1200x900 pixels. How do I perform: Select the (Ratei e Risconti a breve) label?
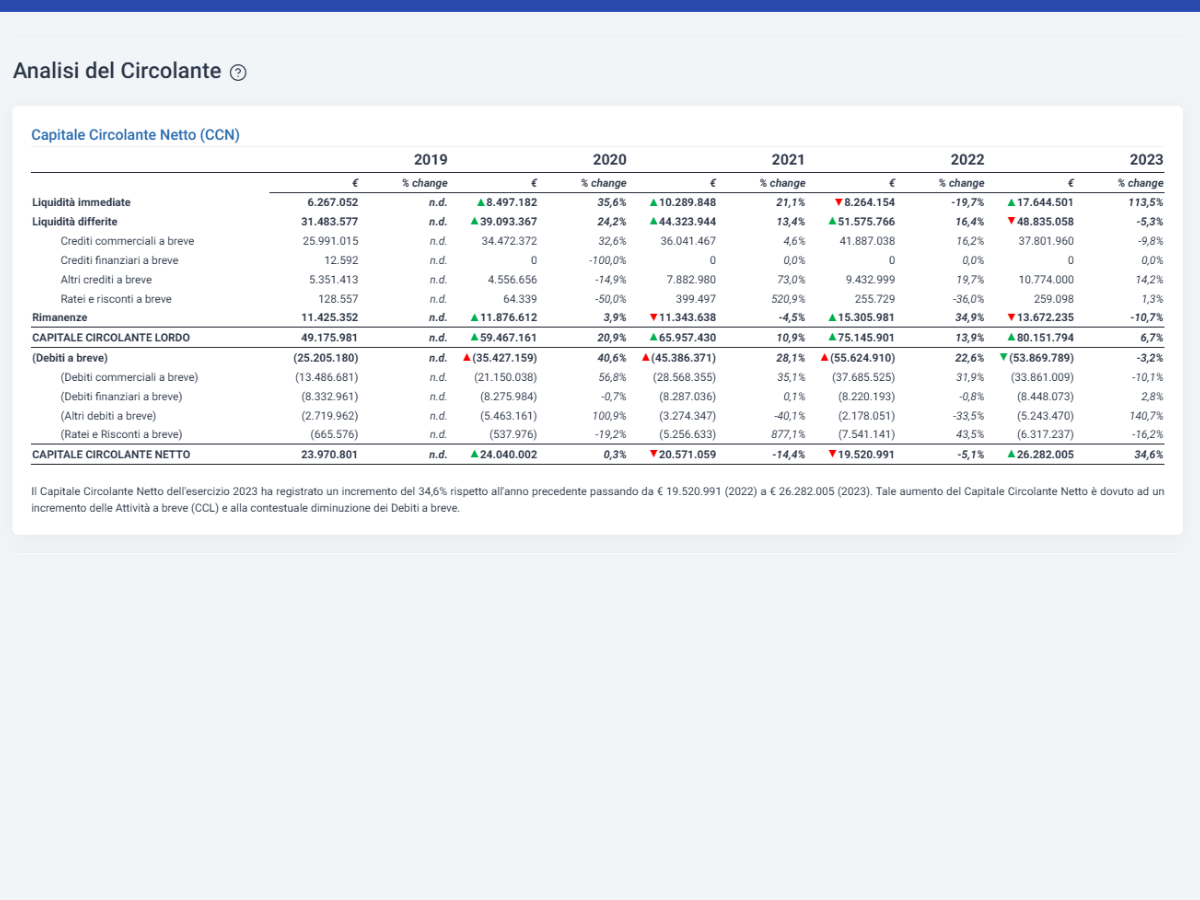(121, 434)
